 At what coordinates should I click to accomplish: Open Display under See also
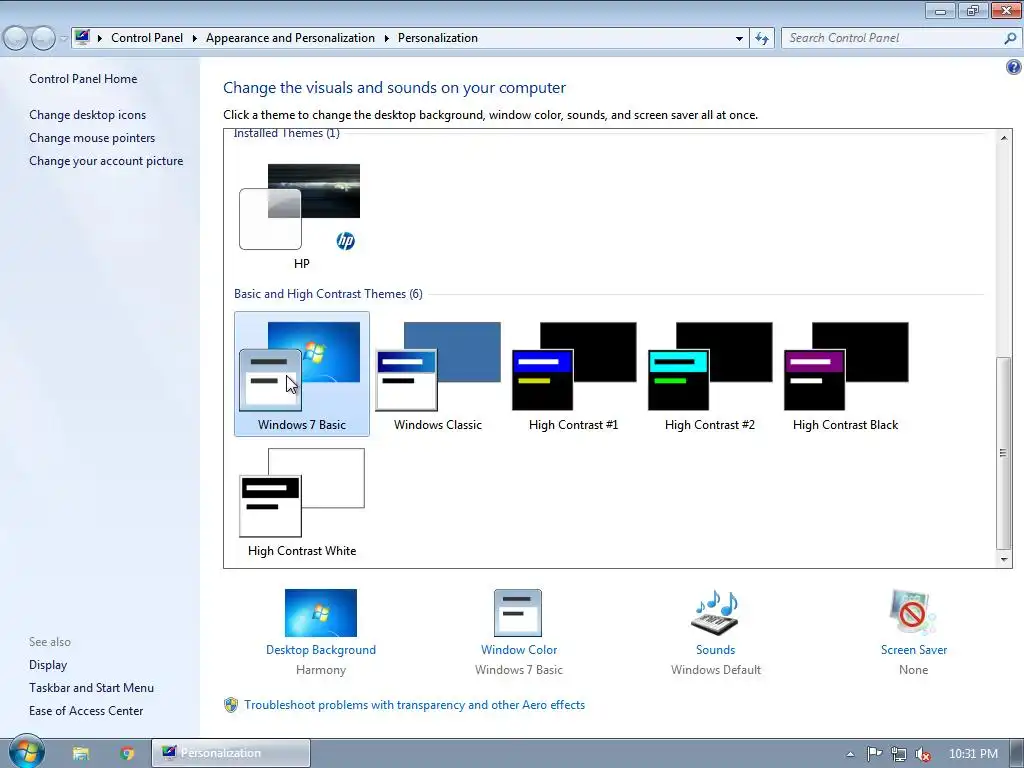click(48, 665)
